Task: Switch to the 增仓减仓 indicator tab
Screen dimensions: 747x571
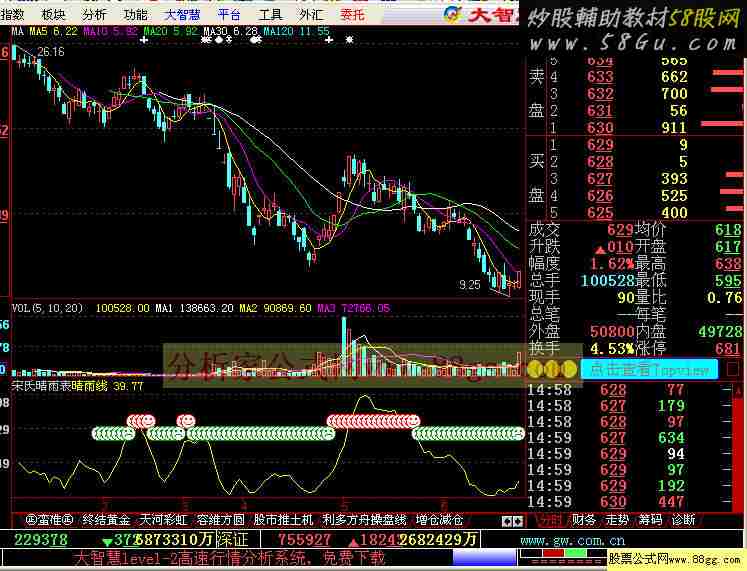Action: 439,520
